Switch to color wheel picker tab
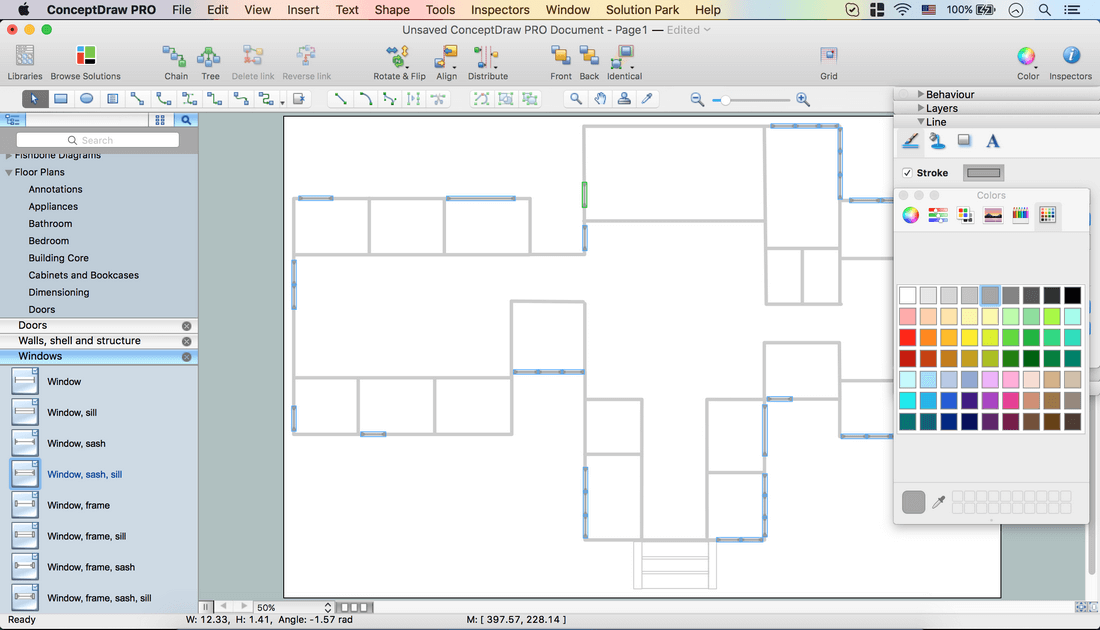The width and height of the screenshot is (1100, 630). [911, 215]
